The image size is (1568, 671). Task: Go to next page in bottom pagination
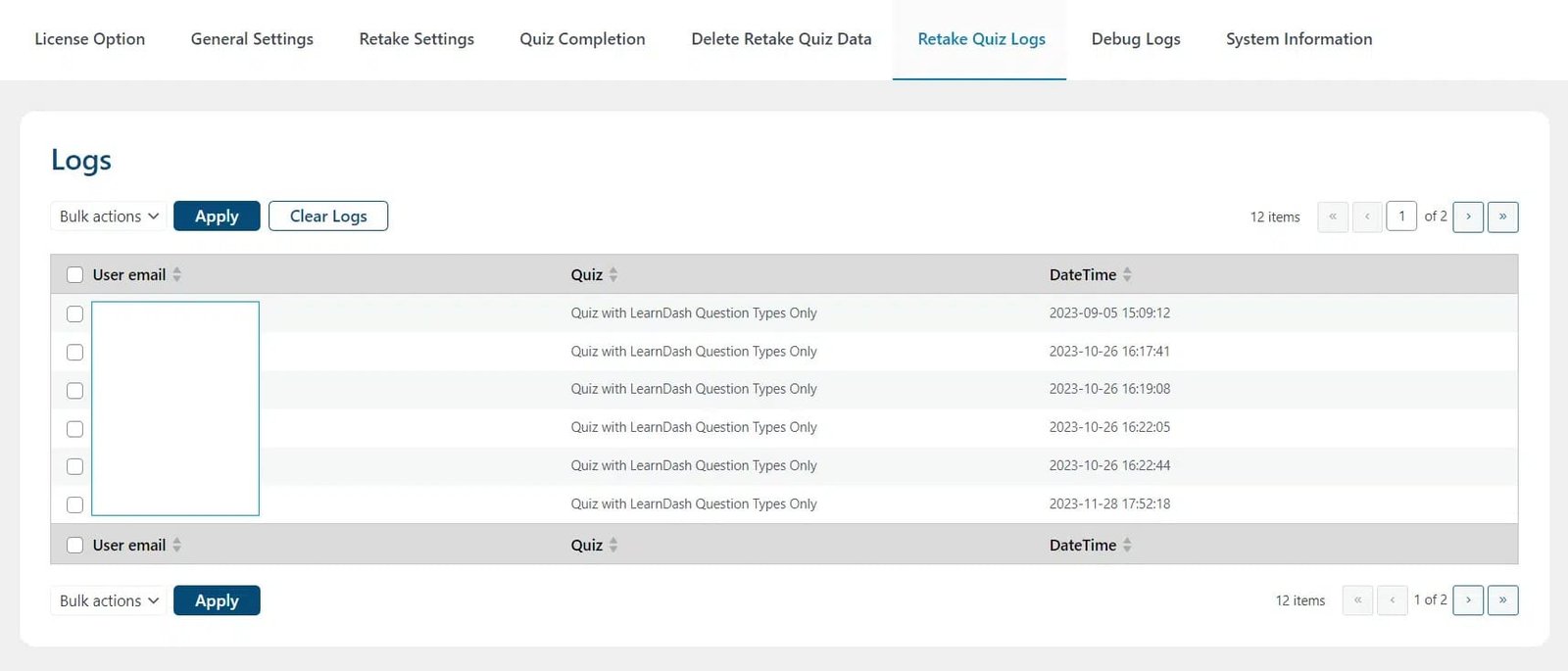coord(1468,599)
